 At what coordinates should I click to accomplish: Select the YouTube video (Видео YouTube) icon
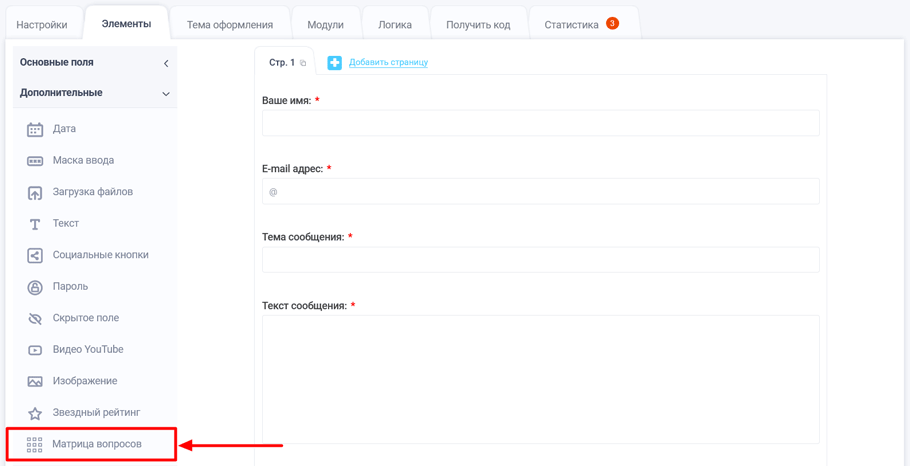tap(35, 350)
